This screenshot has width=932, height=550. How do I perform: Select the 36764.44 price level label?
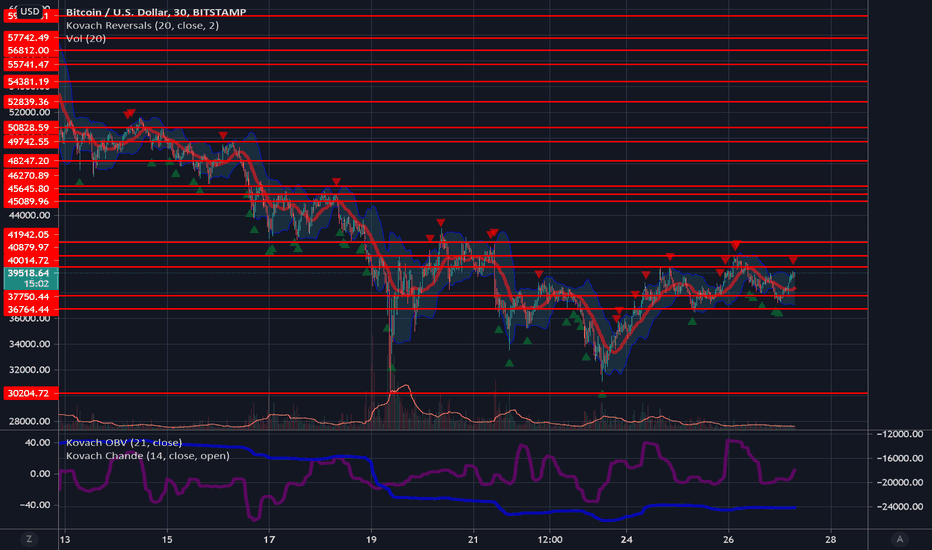click(x=31, y=309)
